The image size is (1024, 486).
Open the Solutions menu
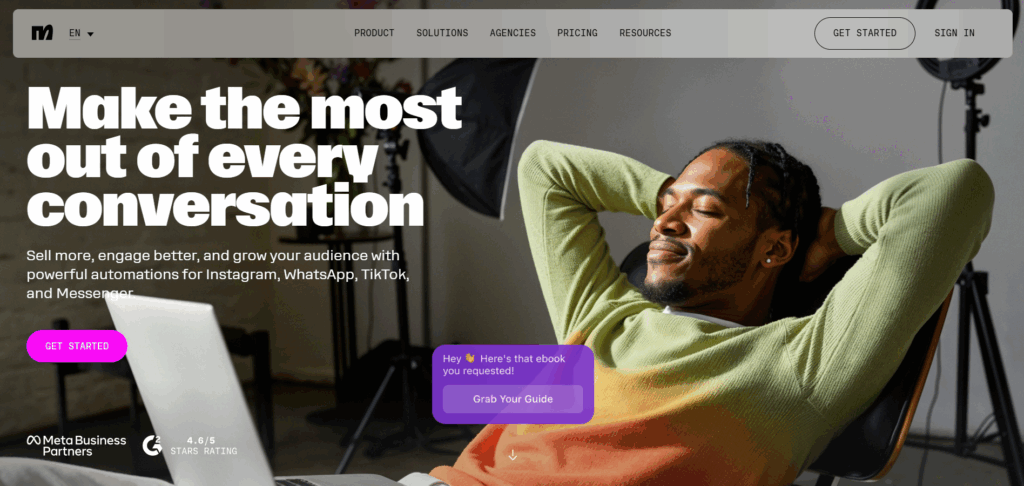pos(442,33)
